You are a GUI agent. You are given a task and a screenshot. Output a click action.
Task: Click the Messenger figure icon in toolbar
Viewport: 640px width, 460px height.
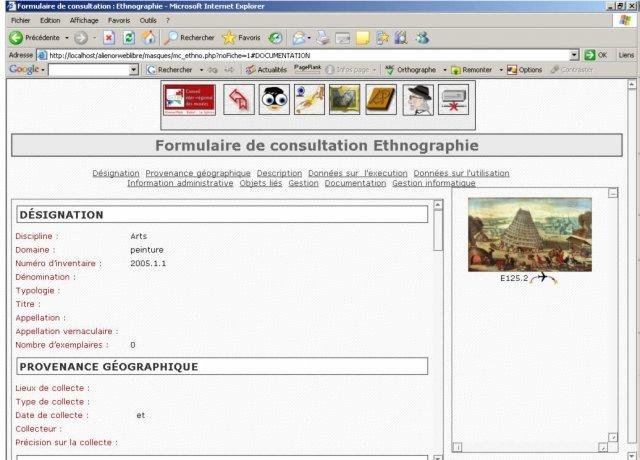coord(422,38)
